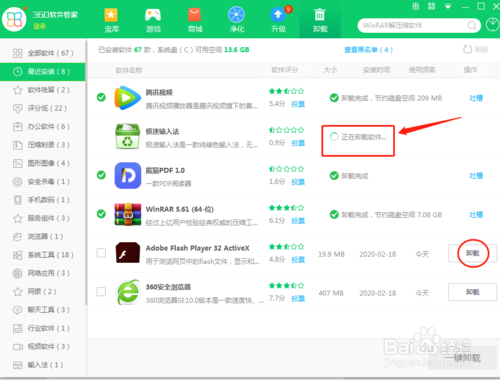
Task: Select 软件残留 (2) category
Action: tap(43, 90)
